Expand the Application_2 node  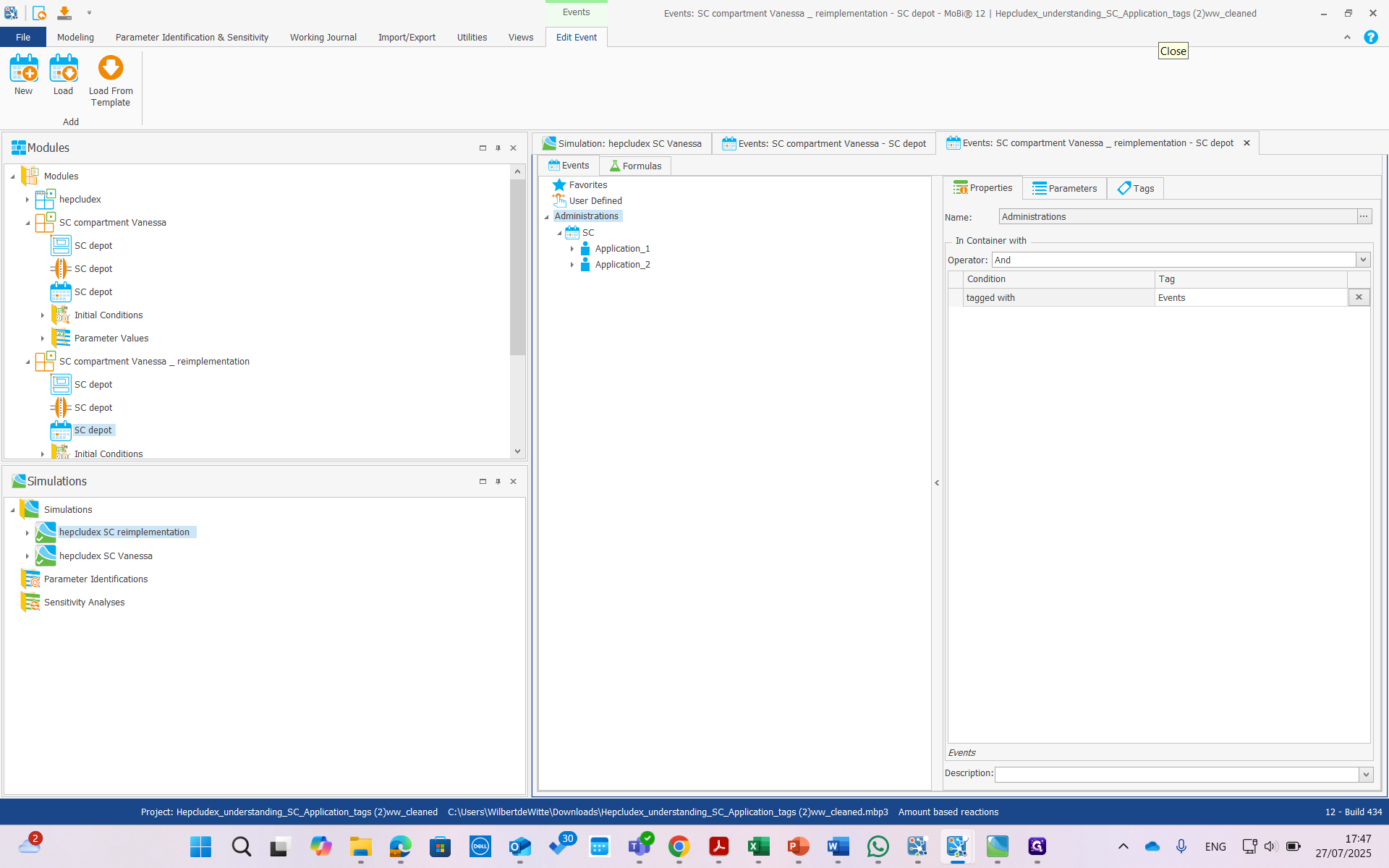[x=572, y=265]
